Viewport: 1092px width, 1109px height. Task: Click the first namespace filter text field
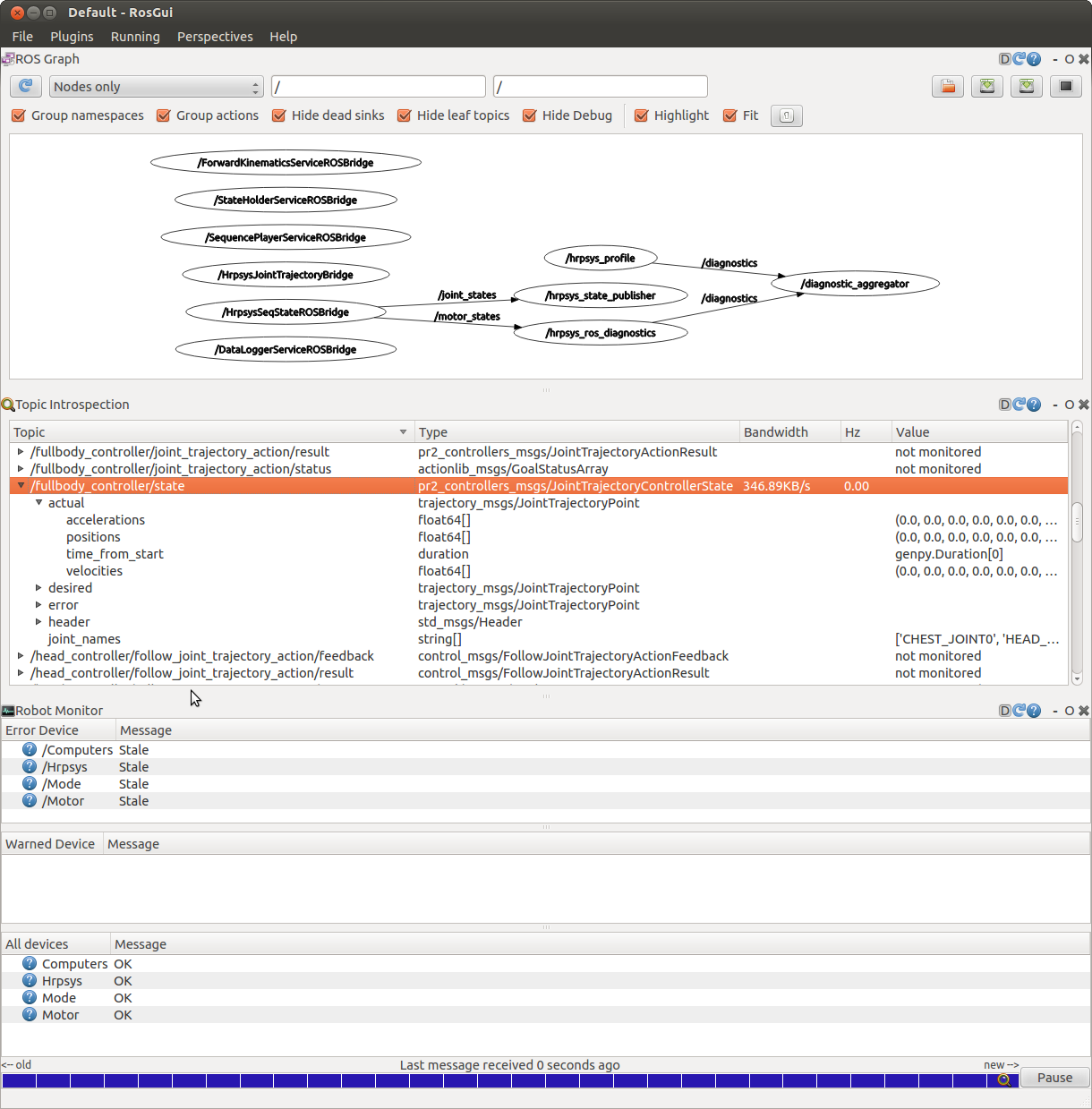(378, 87)
